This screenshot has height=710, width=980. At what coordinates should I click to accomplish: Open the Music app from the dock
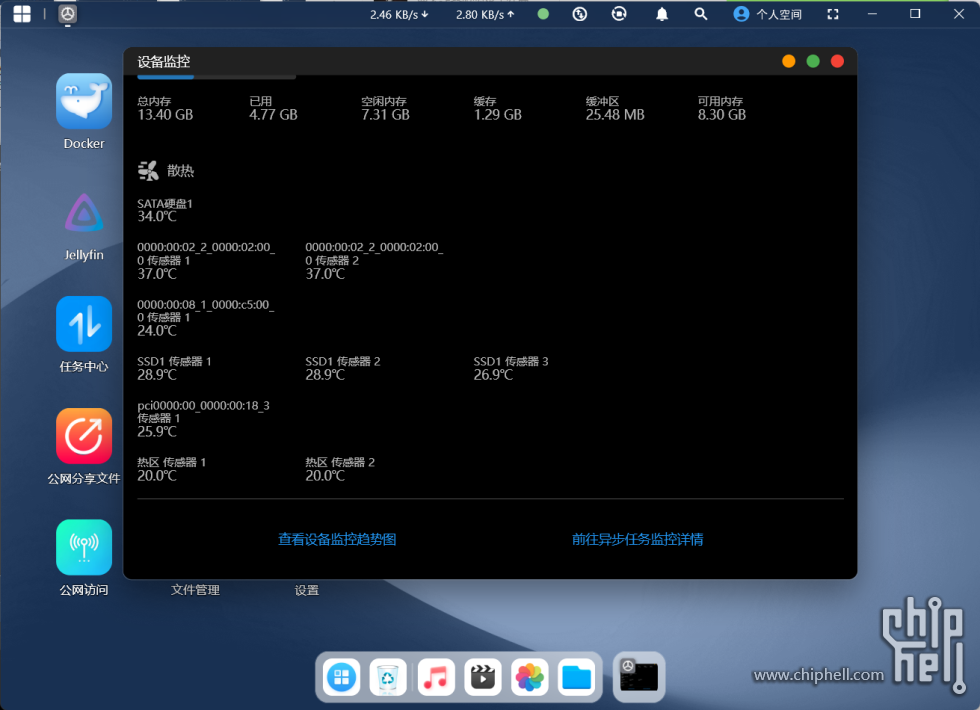[435, 677]
